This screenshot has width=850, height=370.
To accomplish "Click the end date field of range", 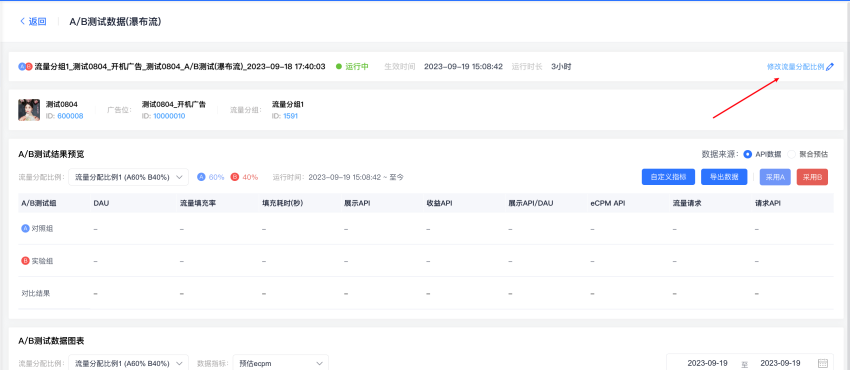I will (x=780, y=363).
